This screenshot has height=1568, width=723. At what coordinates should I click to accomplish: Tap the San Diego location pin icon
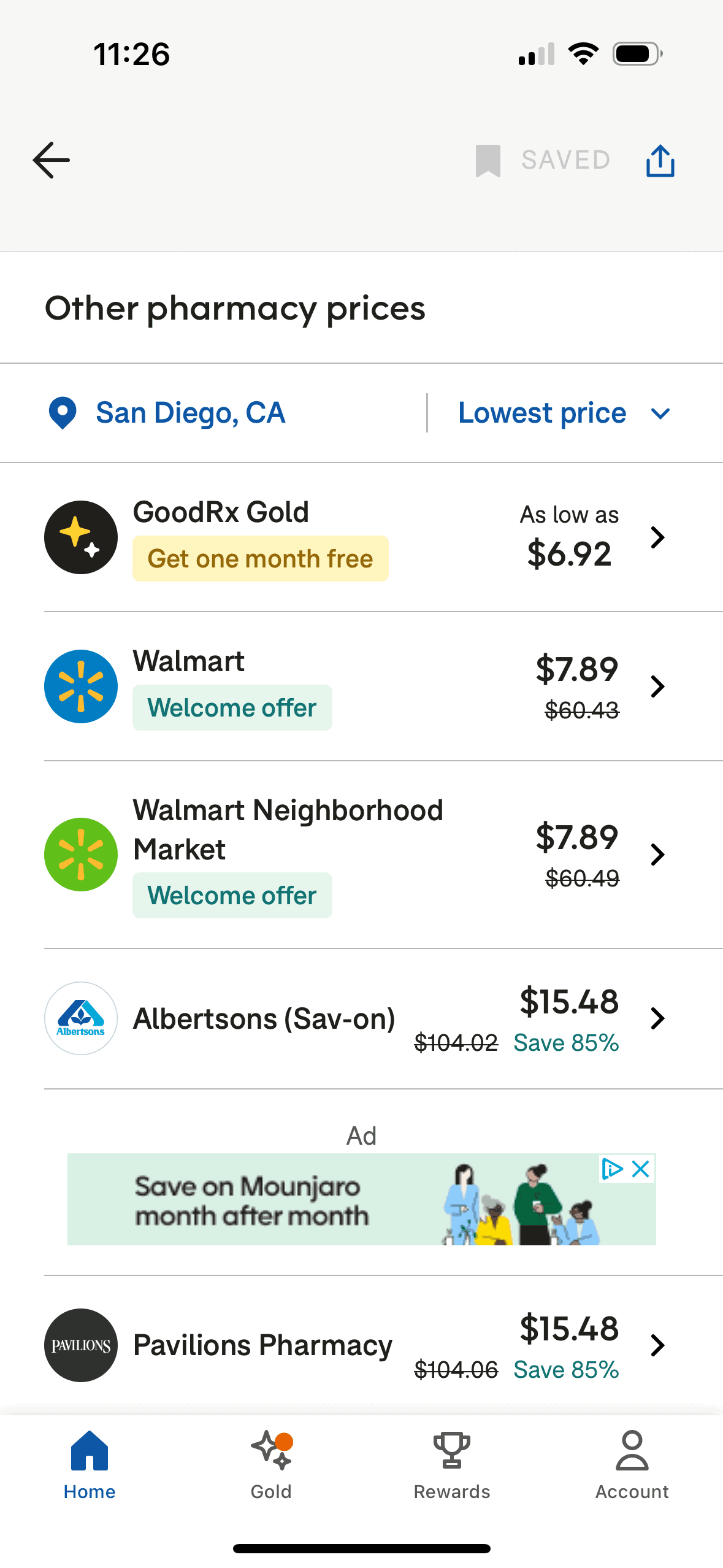coord(63,413)
